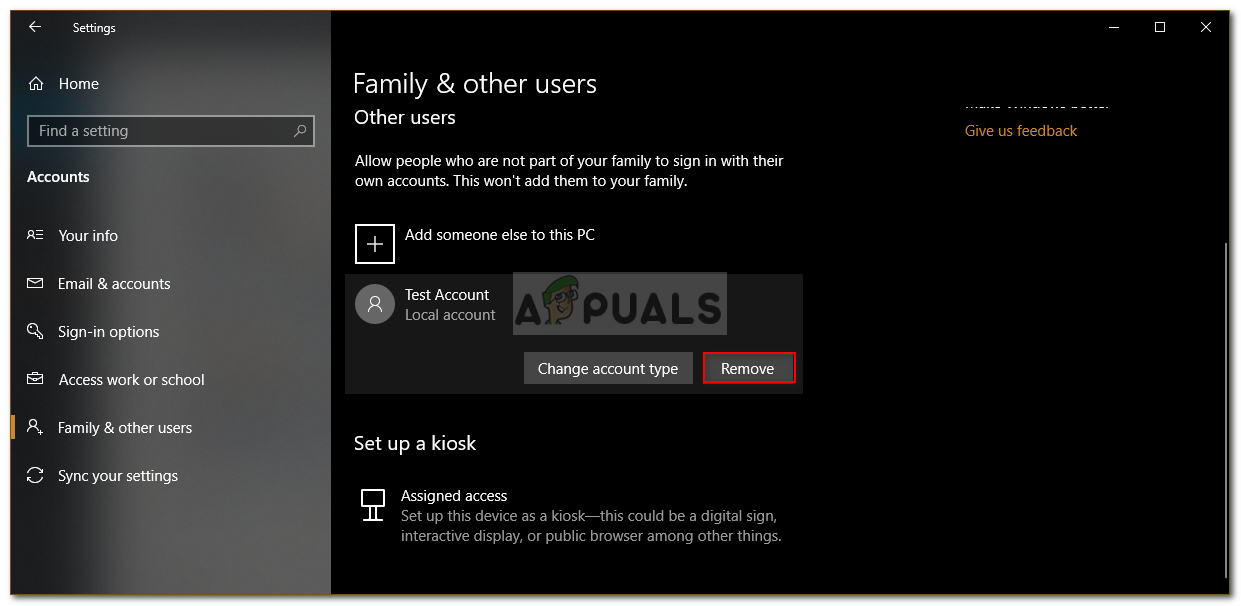The image size is (1241, 606).
Task: Go to Email & accounts section
Action: 114,284
